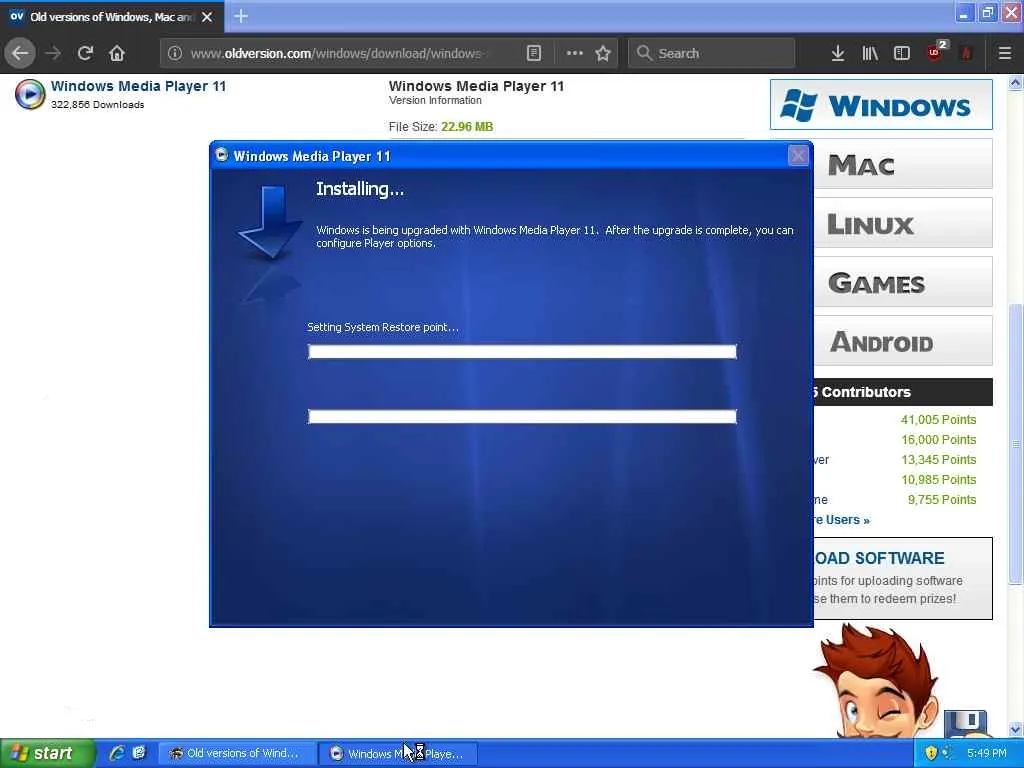Viewport: 1024px width, 768px height.
Task: Click the scrollbar down arrow
Action: point(1016,729)
